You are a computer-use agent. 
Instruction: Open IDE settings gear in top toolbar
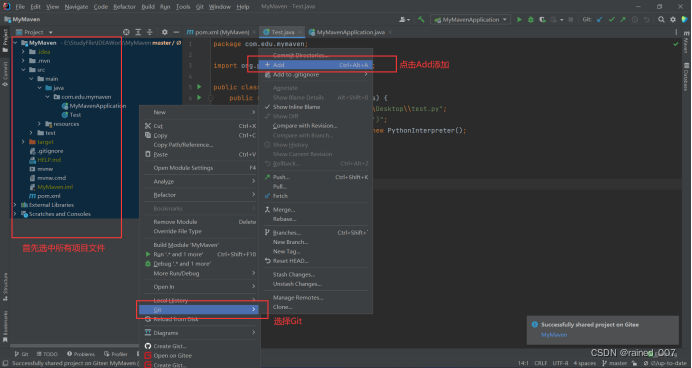[673, 19]
